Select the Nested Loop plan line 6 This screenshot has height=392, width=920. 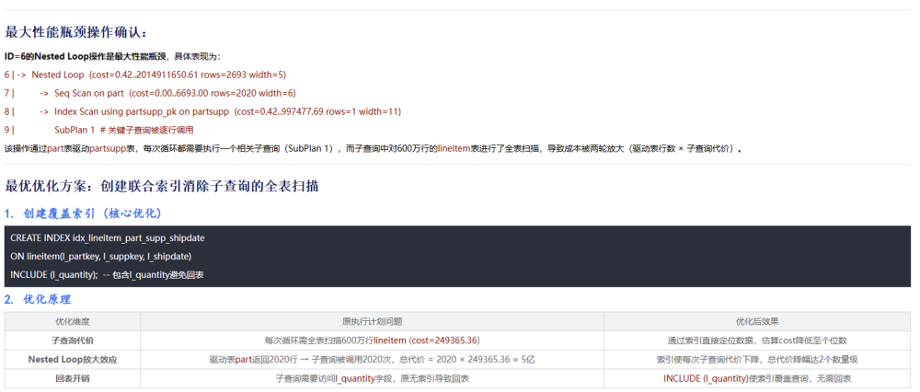click(x=145, y=75)
